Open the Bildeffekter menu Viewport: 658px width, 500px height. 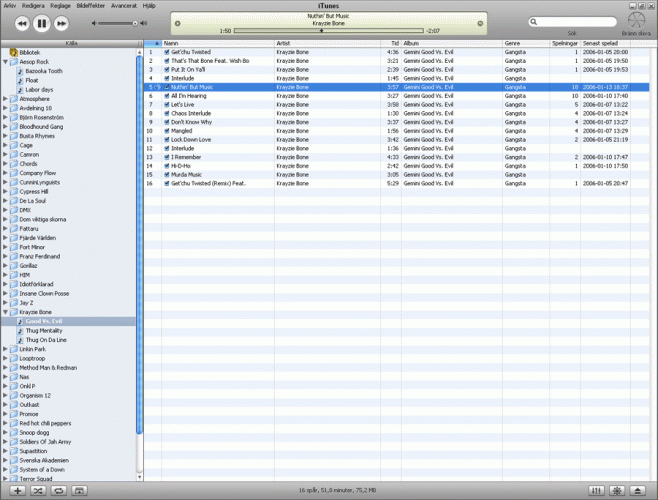pyautogui.click(x=91, y=5)
